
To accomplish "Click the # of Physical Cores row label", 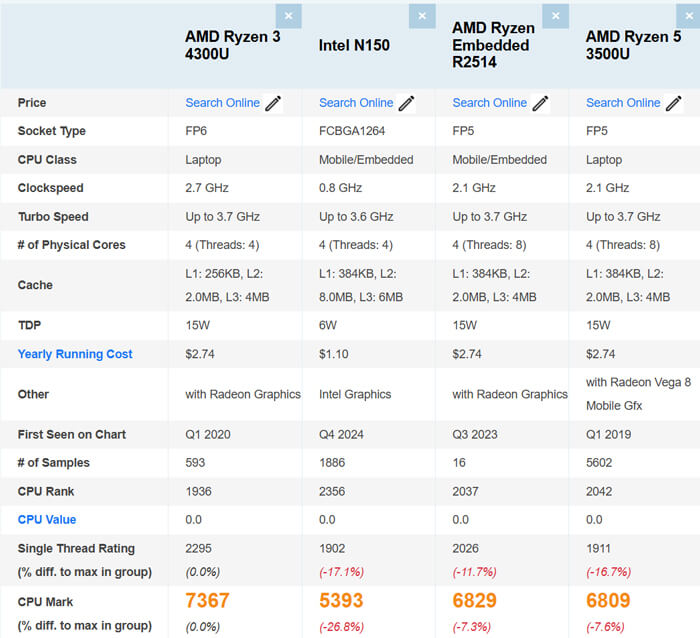I will tap(71, 245).
